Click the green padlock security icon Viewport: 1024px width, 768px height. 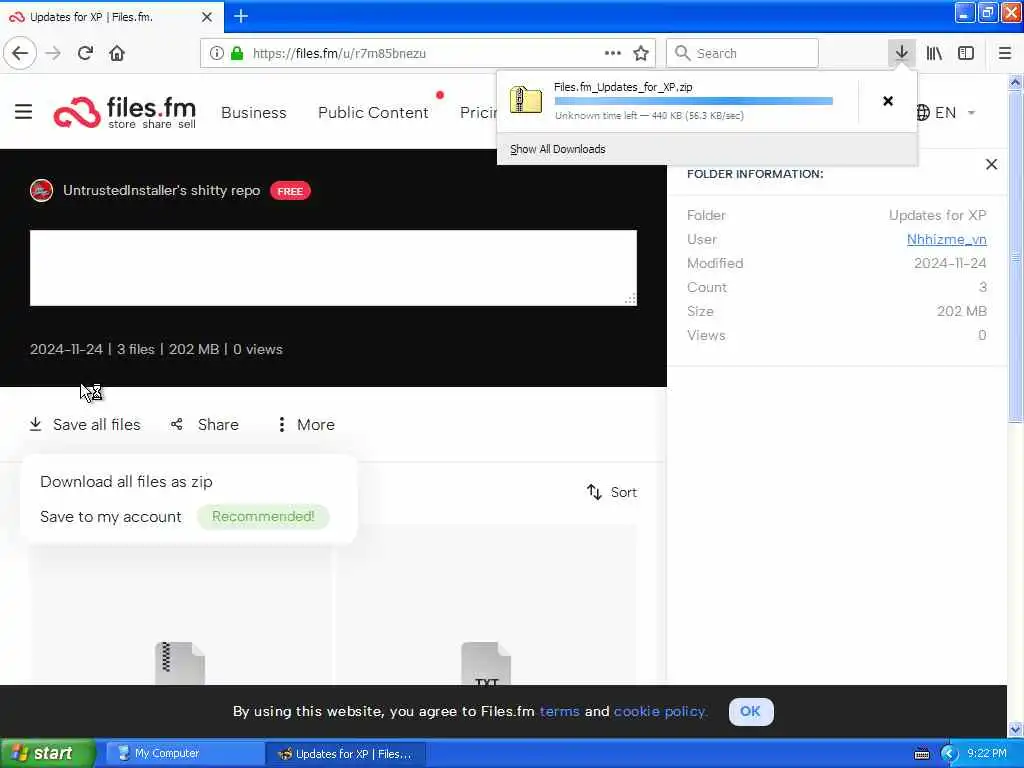[237, 53]
